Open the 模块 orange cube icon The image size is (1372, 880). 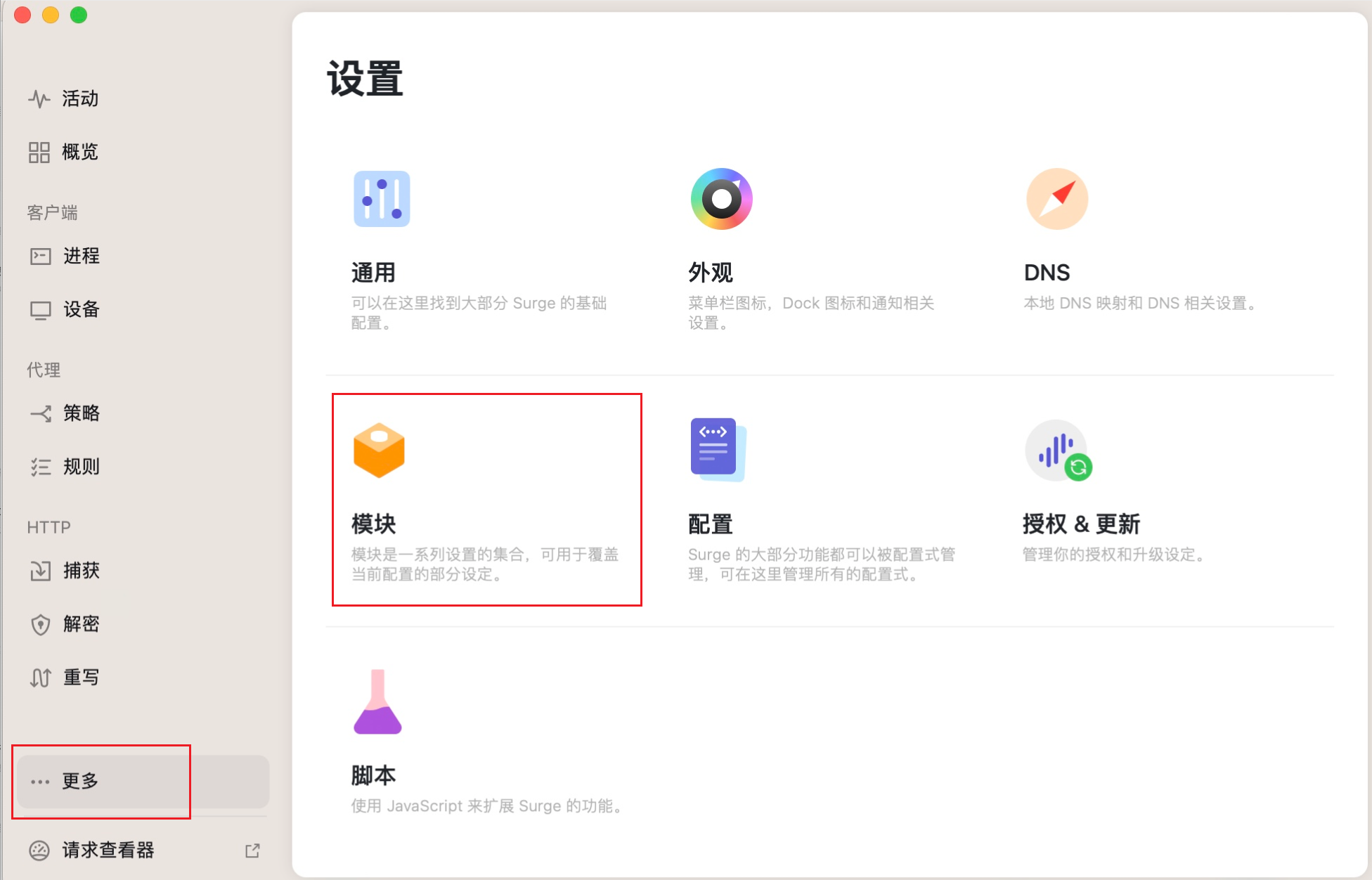(x=379, y=451)
